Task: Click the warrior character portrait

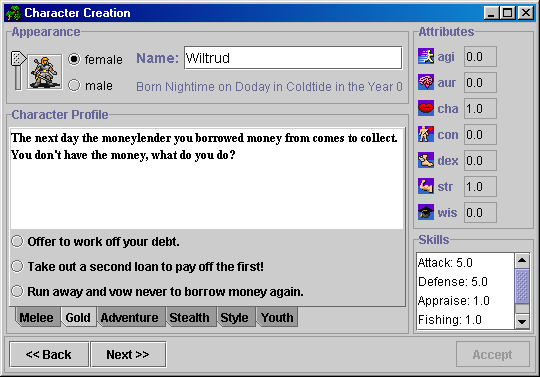Action: (45, 72)
